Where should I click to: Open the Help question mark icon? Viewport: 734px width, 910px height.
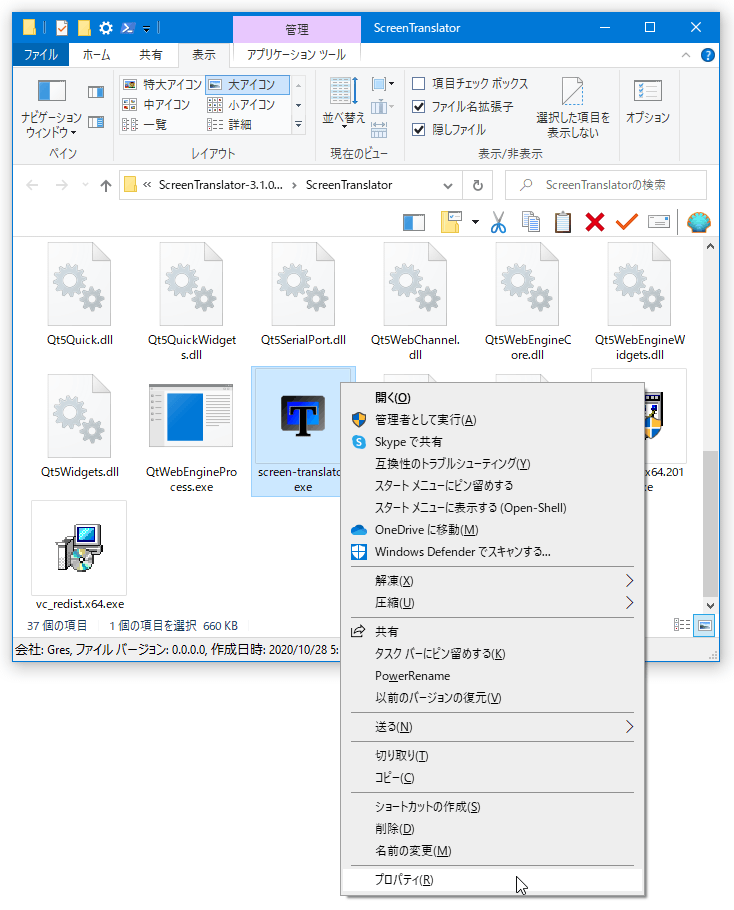(707, 55)
